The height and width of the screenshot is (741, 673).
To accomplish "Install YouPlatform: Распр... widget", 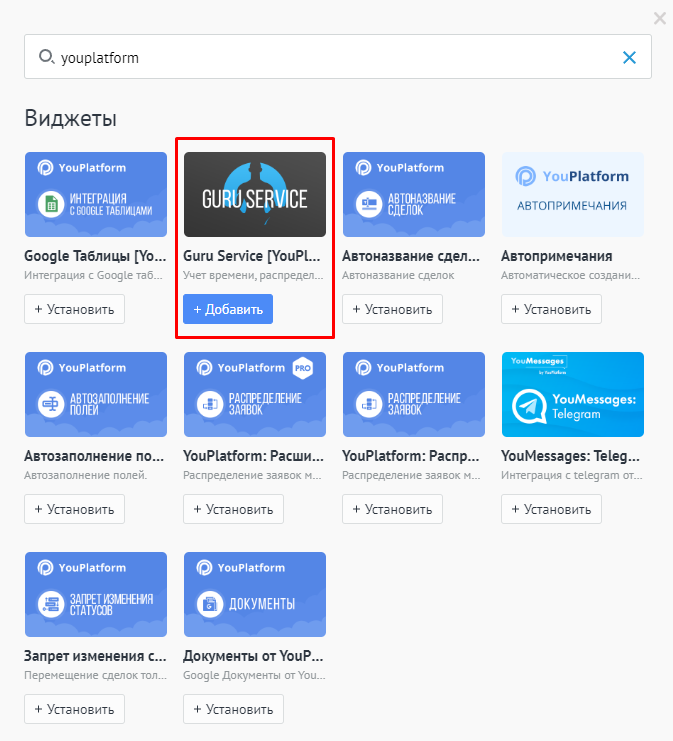I will point(392,509).
